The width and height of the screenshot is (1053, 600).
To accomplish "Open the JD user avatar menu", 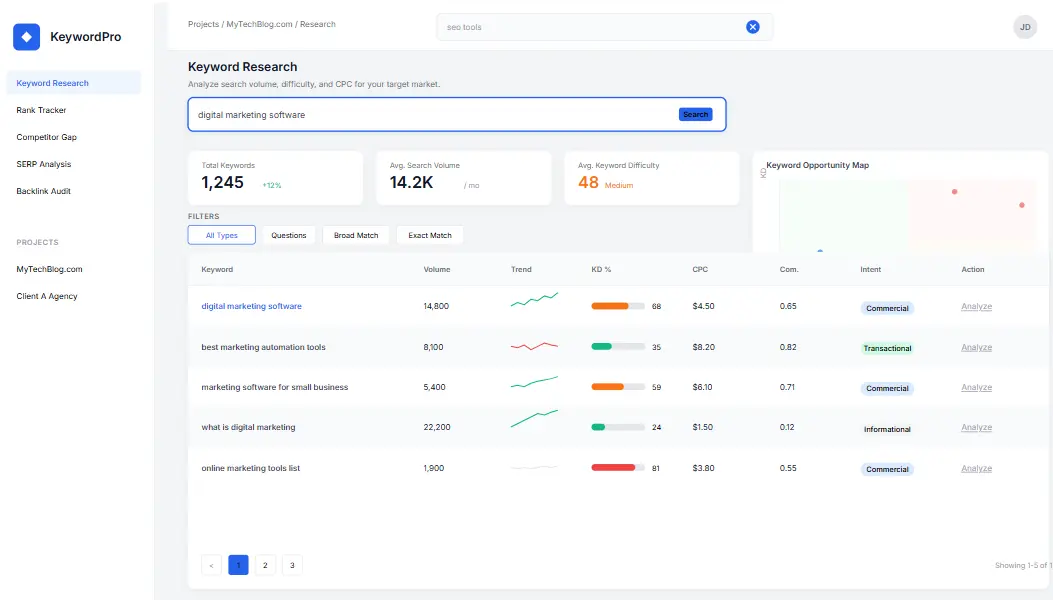I will (1024, 27).
